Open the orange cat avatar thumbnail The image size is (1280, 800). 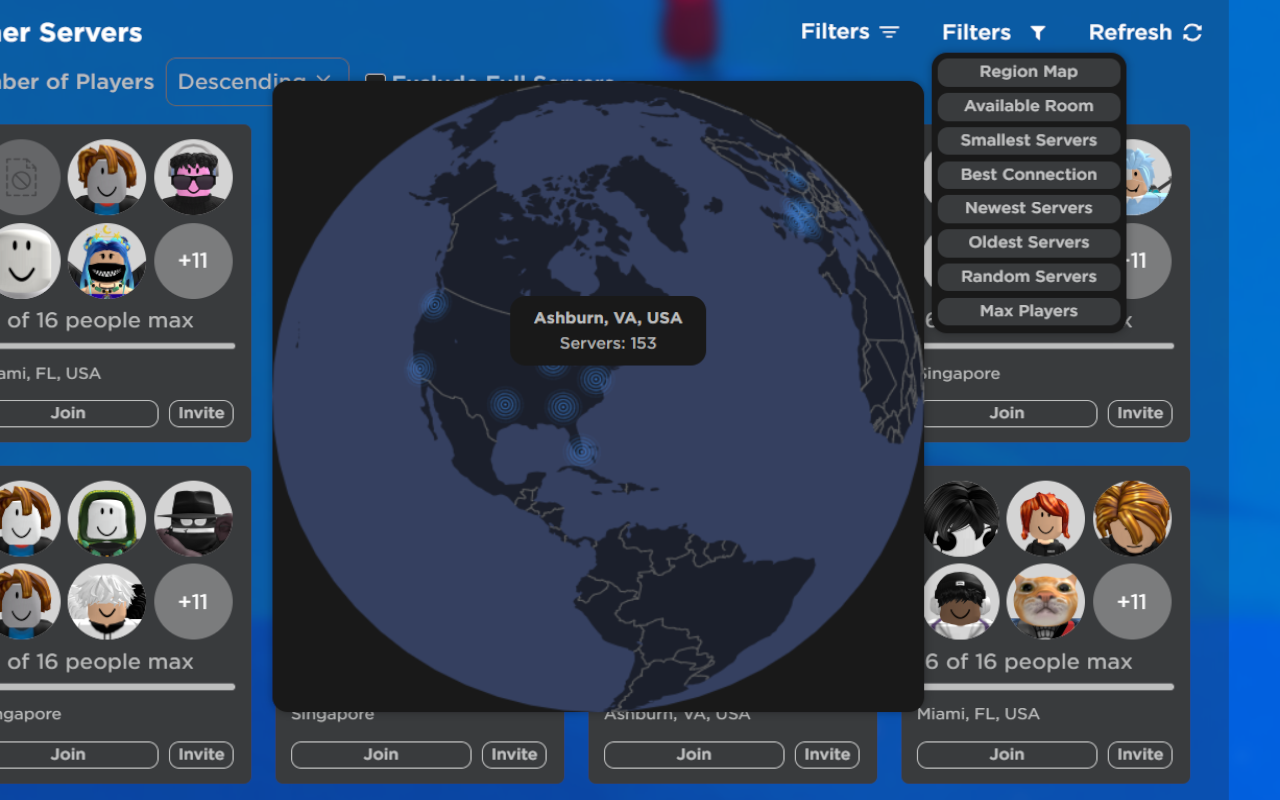(x=1045, y=602)
